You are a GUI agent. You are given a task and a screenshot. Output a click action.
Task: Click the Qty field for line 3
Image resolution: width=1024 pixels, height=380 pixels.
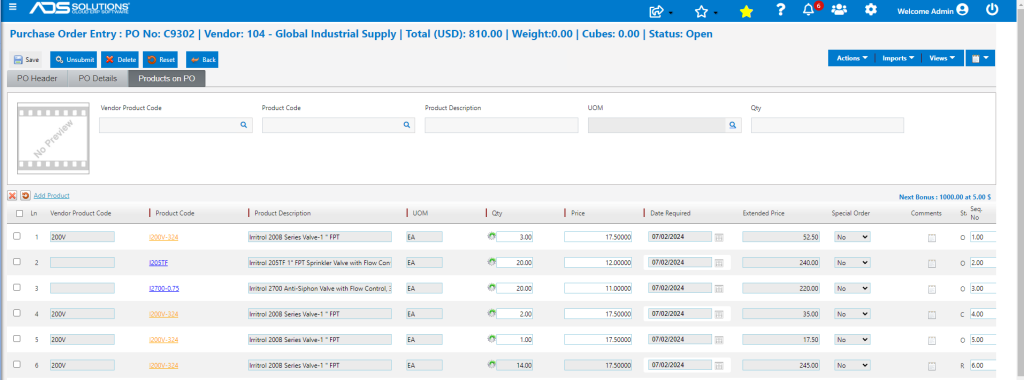point(514,288)
